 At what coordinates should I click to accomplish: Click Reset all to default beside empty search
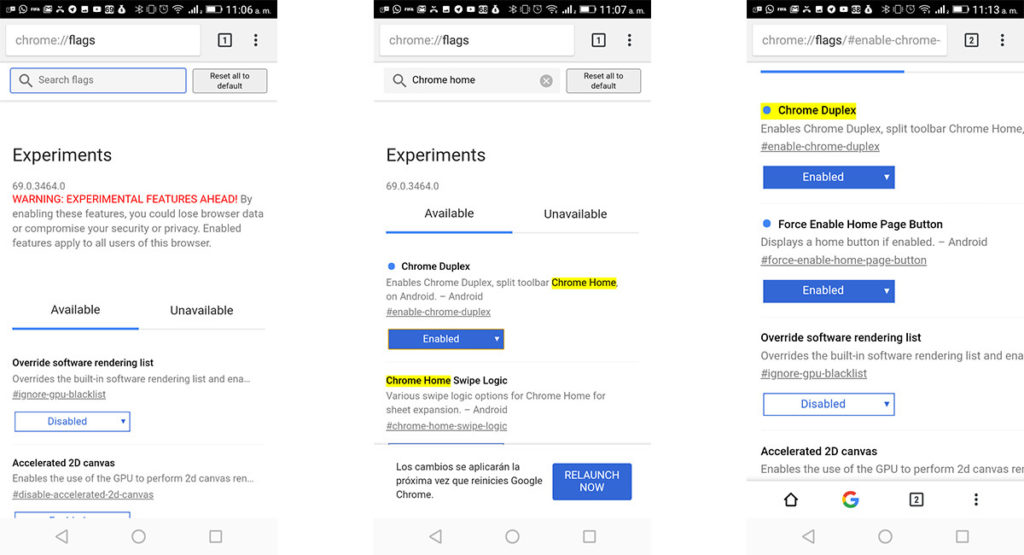coord(229,81)
